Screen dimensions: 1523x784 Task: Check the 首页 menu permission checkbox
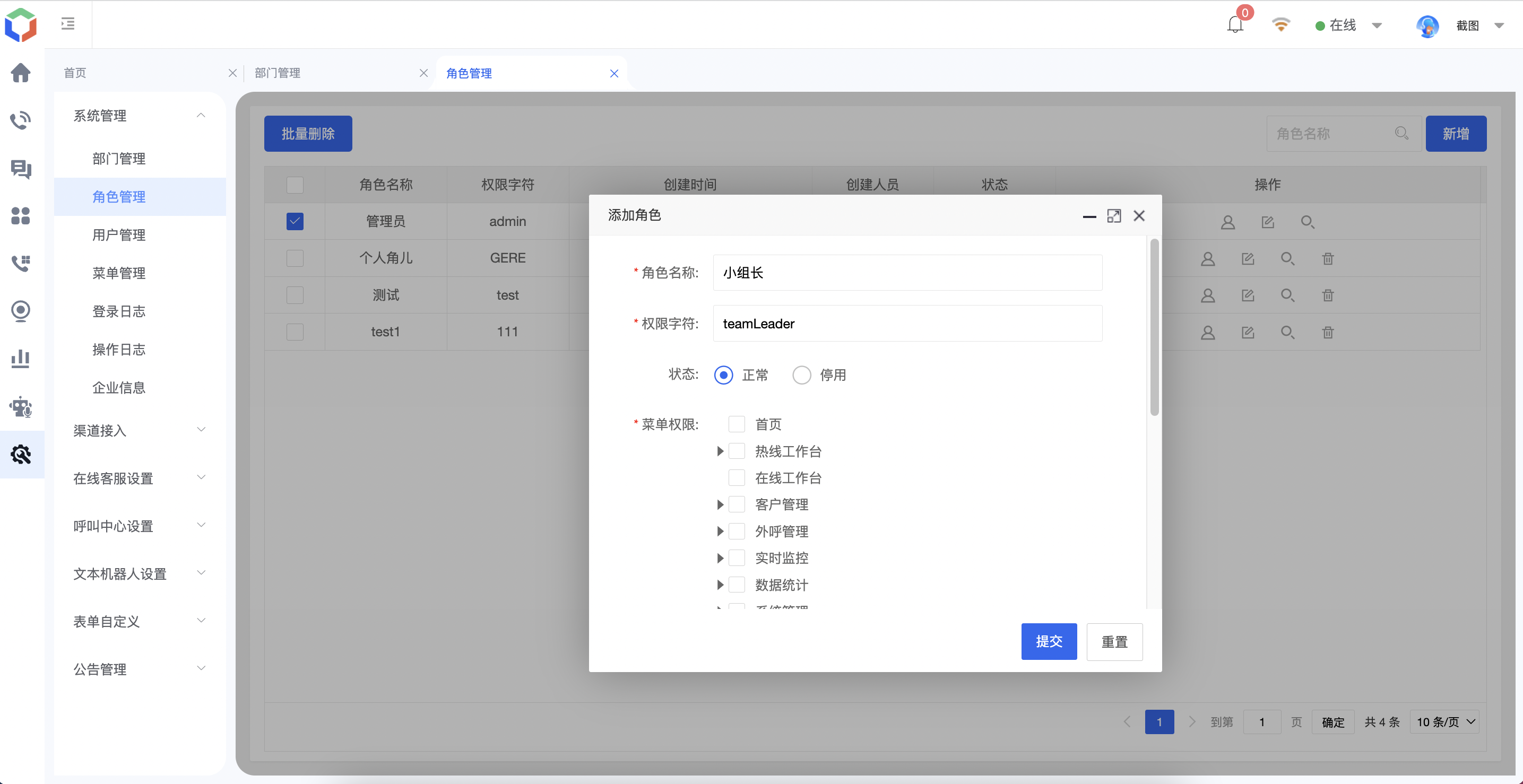tap(737, 424)
